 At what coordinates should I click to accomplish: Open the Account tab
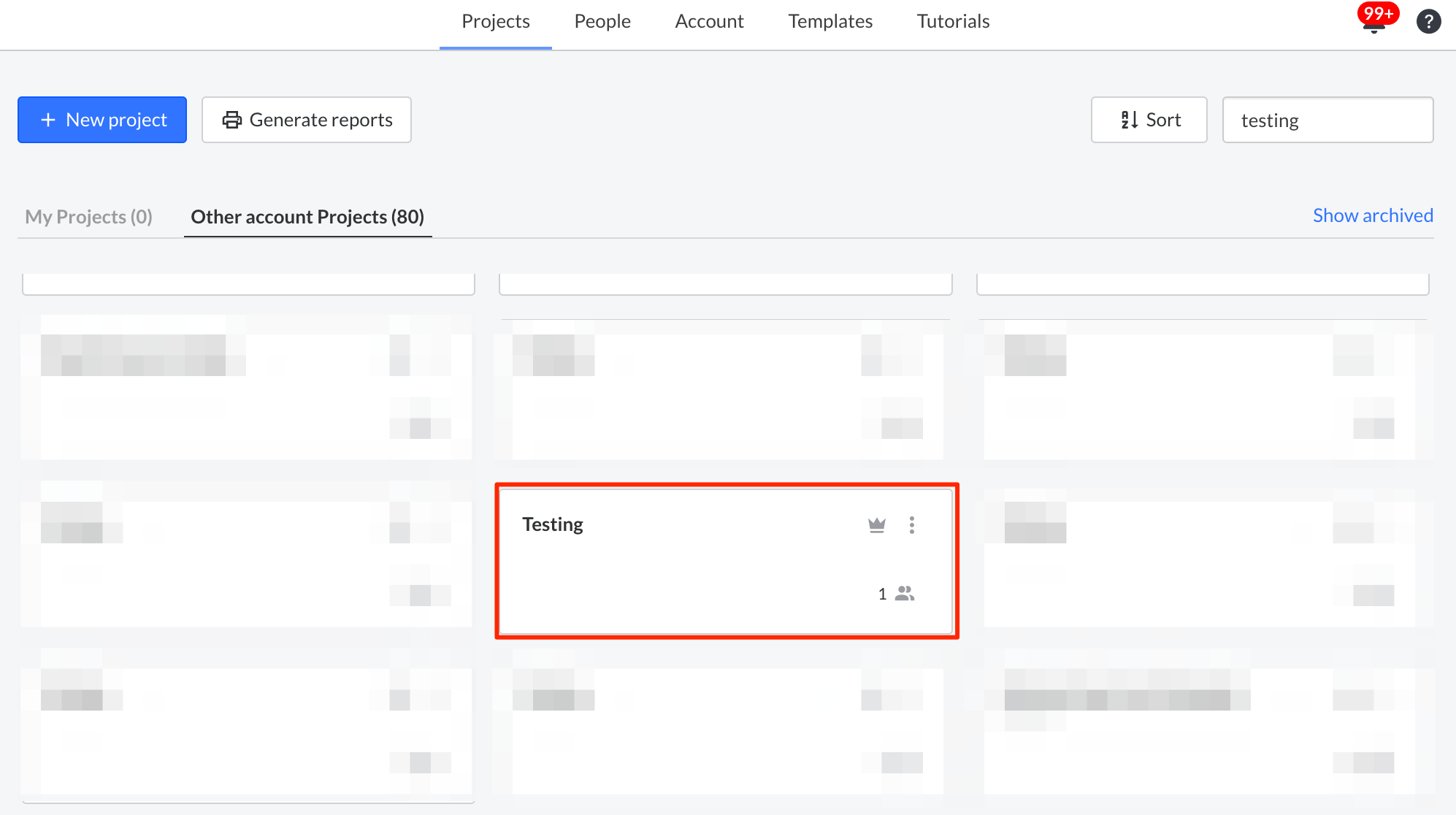[x=709, y=21]
